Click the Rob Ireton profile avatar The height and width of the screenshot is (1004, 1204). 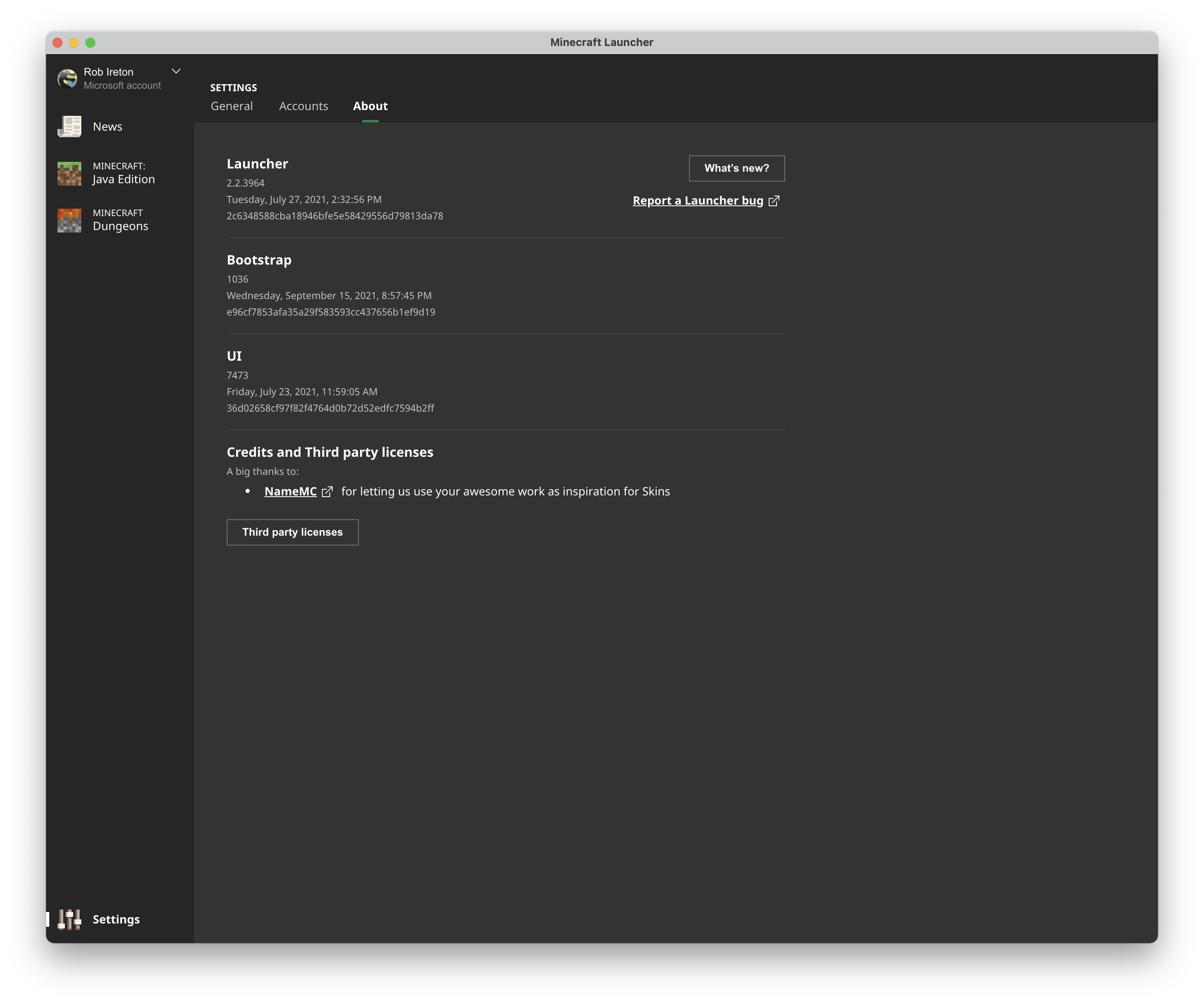point(68,78)
